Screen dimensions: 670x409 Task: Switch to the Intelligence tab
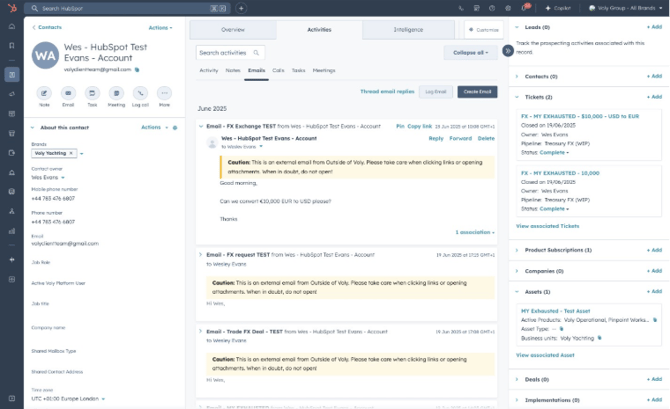(408, 29)
